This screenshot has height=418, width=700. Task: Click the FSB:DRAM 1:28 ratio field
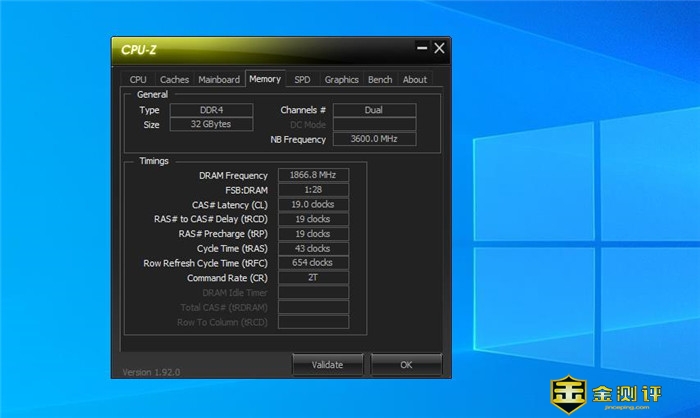[313, 189]
